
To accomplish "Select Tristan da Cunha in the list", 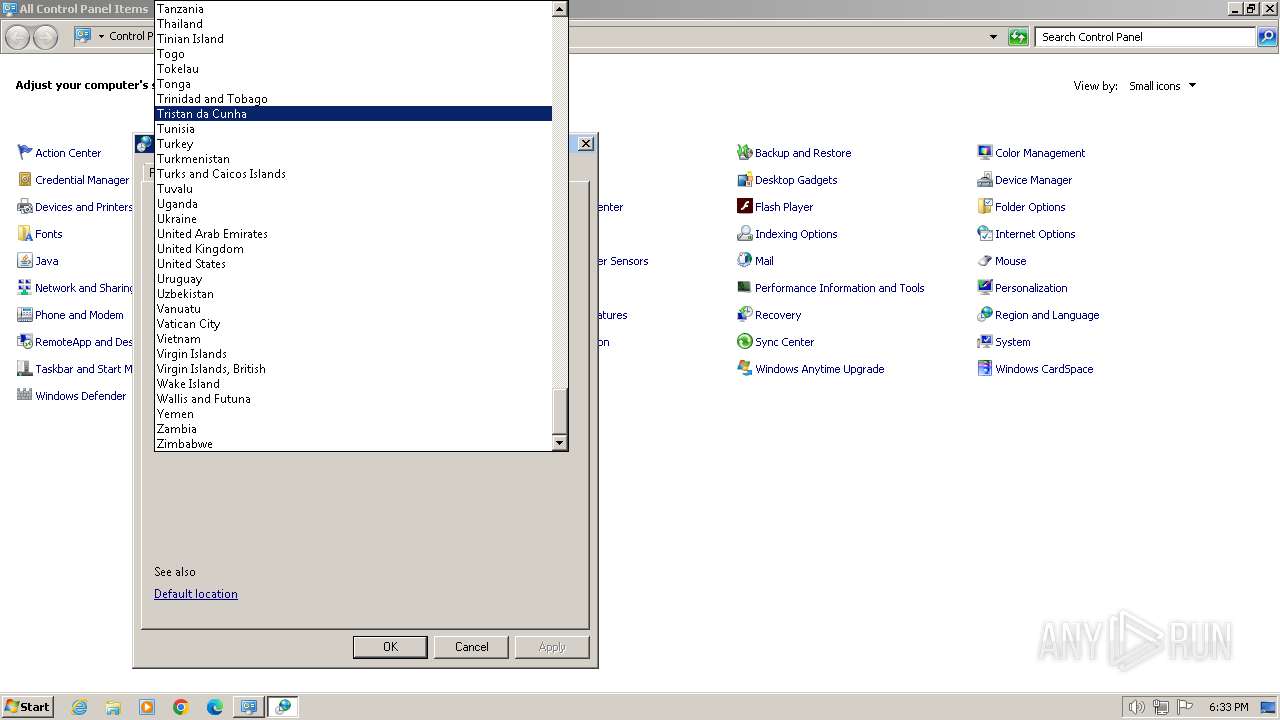I will click(353, 114).
